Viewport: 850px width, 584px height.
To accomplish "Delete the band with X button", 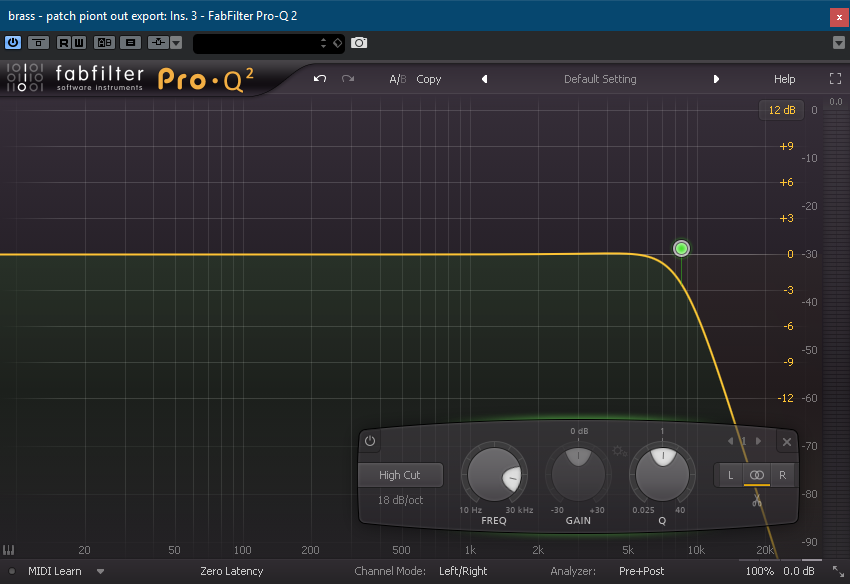I will (x=787, y=442).
